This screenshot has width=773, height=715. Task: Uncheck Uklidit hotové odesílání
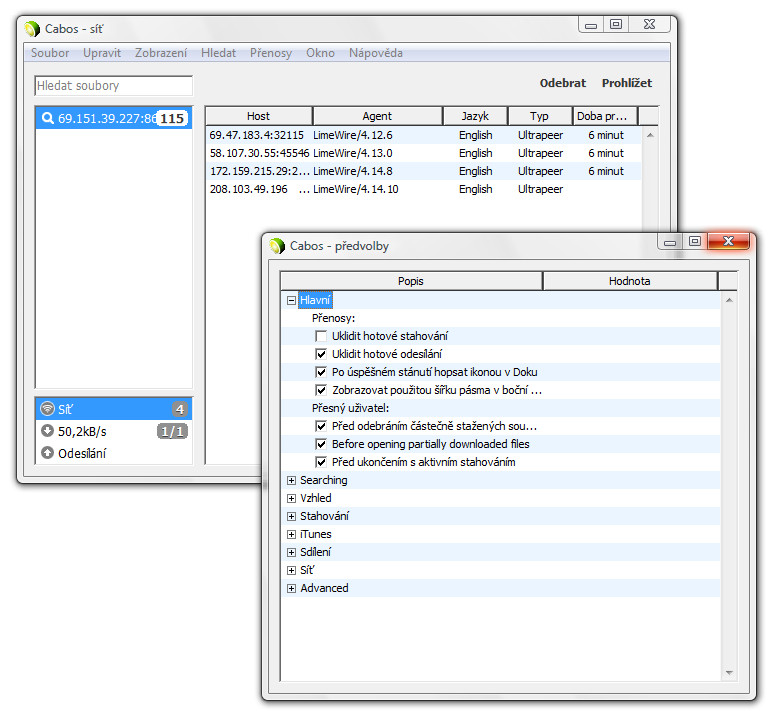(x=321, y=354)
